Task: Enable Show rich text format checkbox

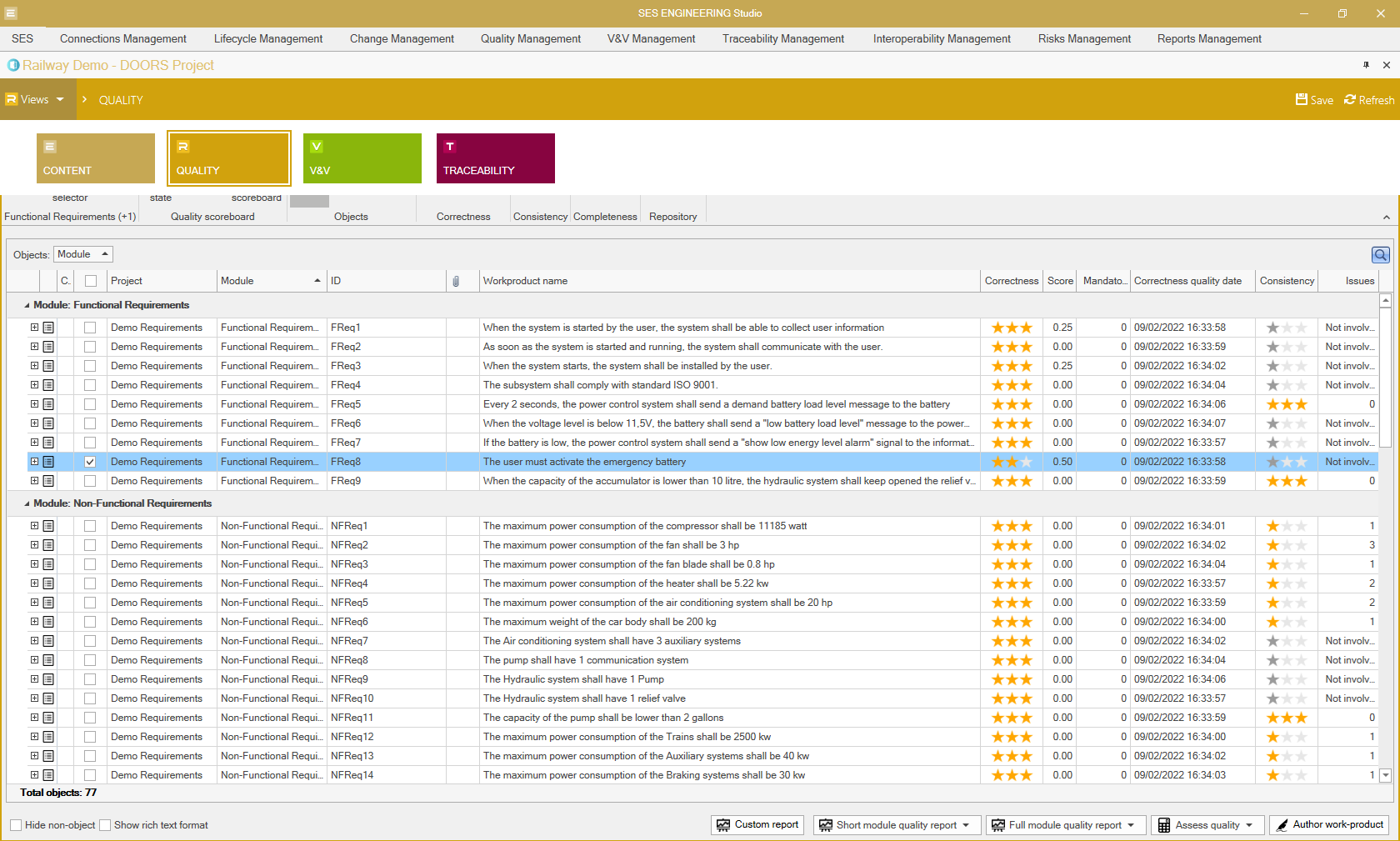Action: point(105,825)
